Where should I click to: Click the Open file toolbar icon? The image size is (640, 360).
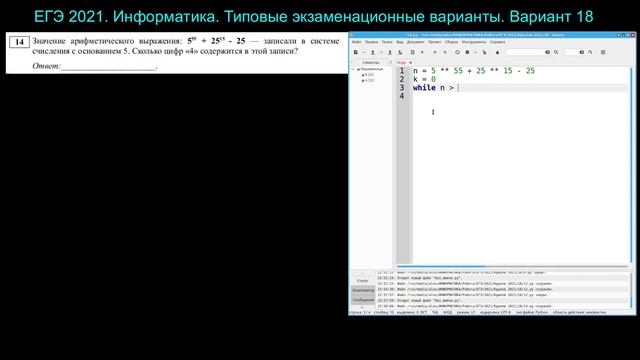click(373, 52)
